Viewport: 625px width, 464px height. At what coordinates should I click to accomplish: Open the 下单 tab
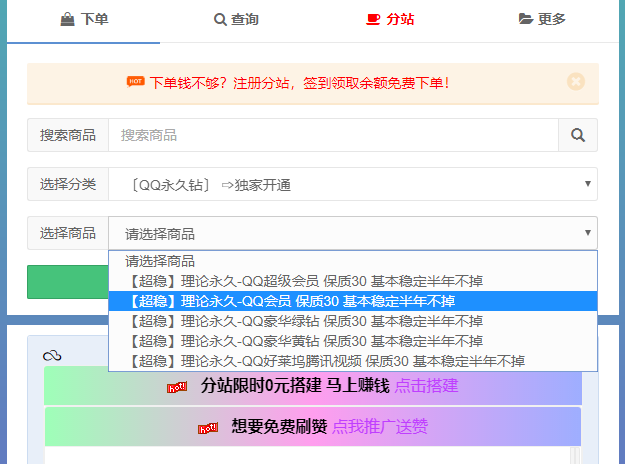point(84,19)
